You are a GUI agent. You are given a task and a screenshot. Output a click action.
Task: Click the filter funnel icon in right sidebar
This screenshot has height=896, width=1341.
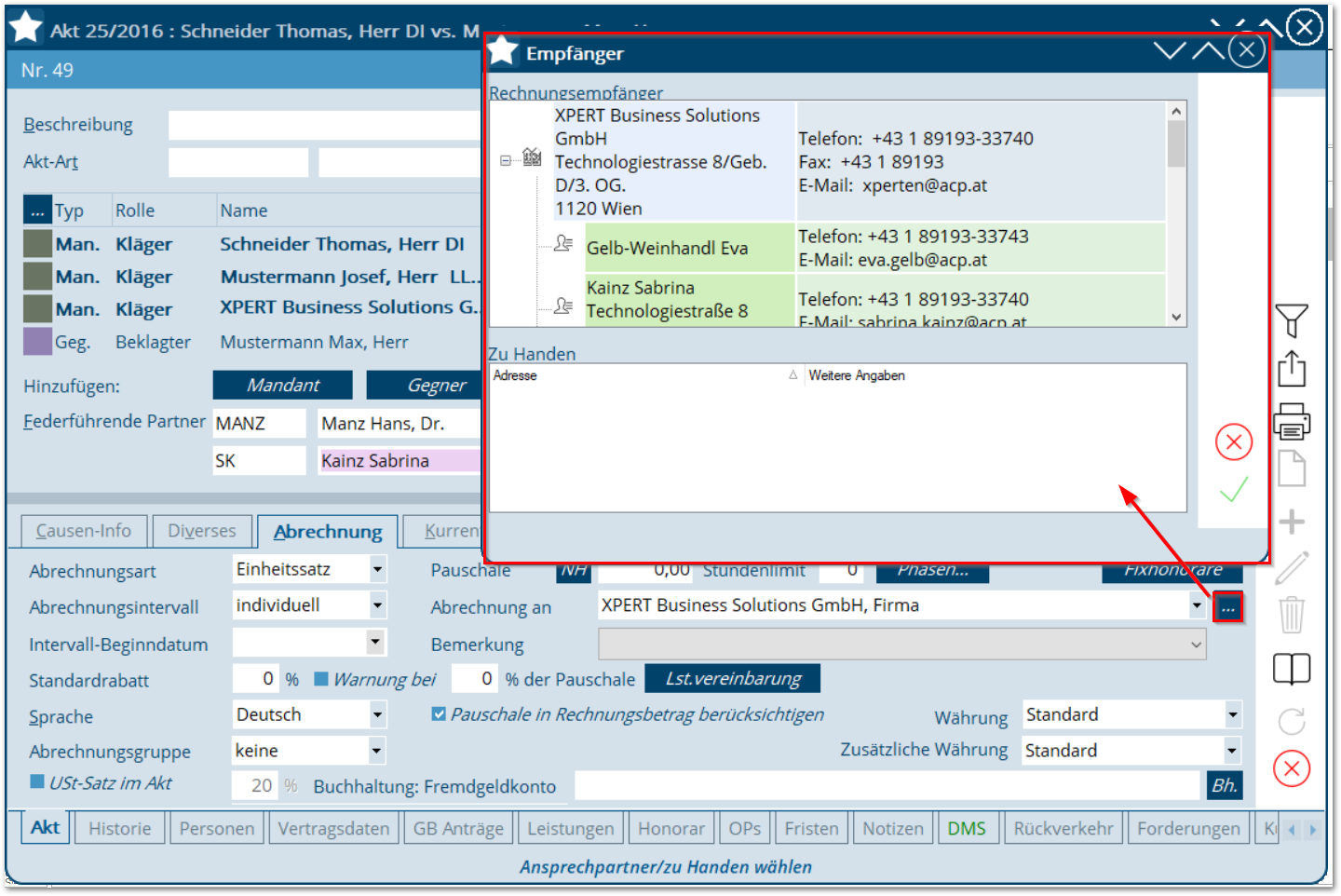coord(1291,320)
